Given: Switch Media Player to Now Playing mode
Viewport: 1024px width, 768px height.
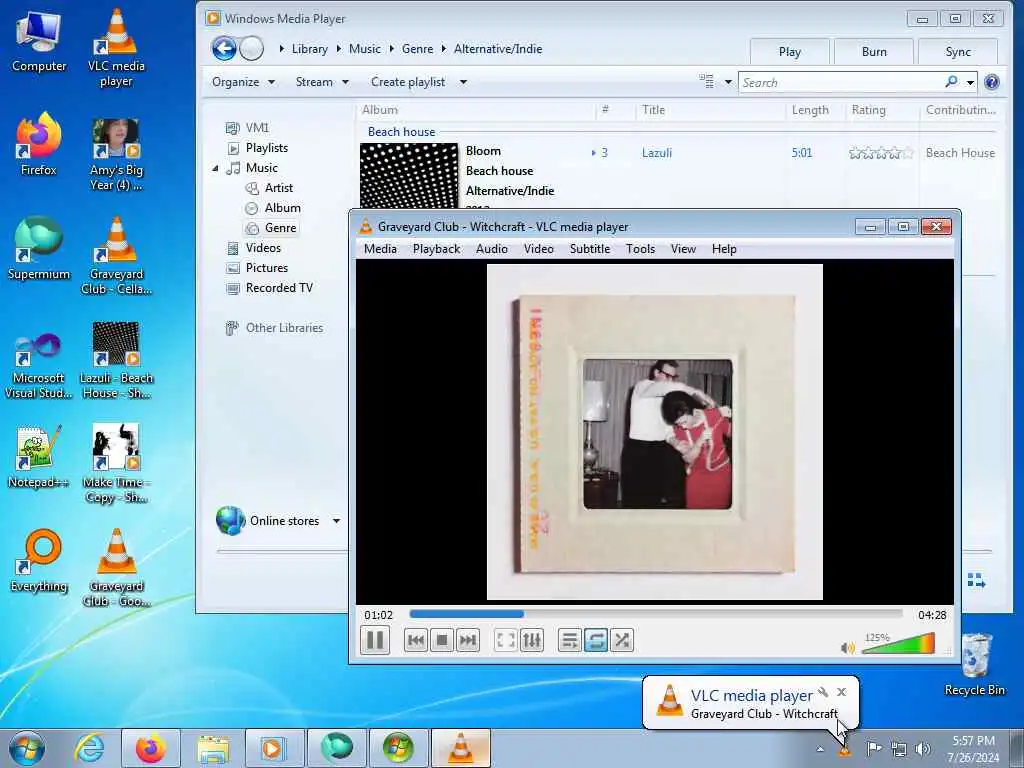Looking at the screenshot, I should 976,581.
